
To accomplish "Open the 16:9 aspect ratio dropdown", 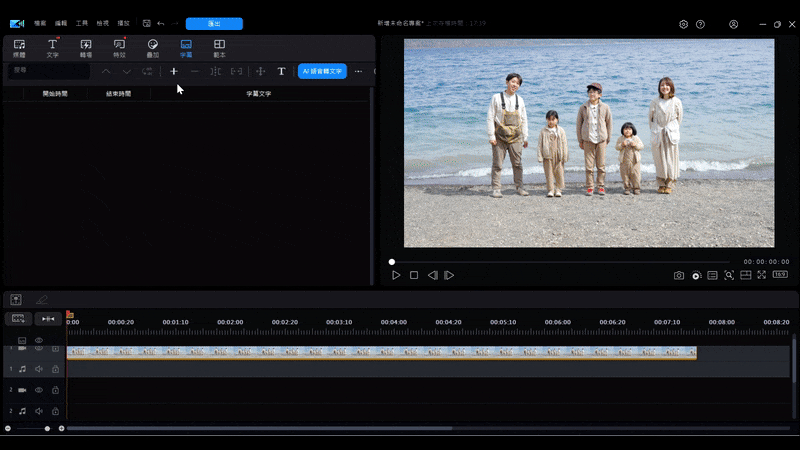I will click(780, 275).
